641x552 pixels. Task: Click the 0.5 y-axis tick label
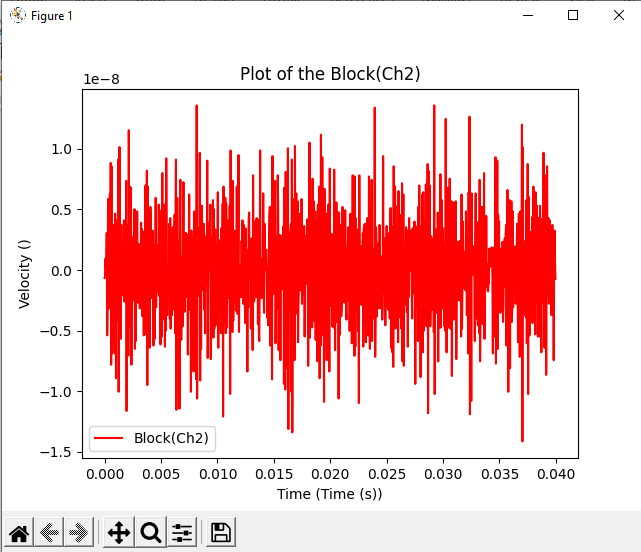tap(61, 210)
